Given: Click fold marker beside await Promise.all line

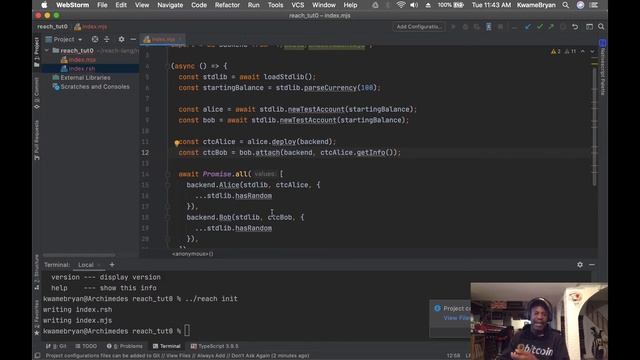Looking at the screenshot, I should point(167,174).
